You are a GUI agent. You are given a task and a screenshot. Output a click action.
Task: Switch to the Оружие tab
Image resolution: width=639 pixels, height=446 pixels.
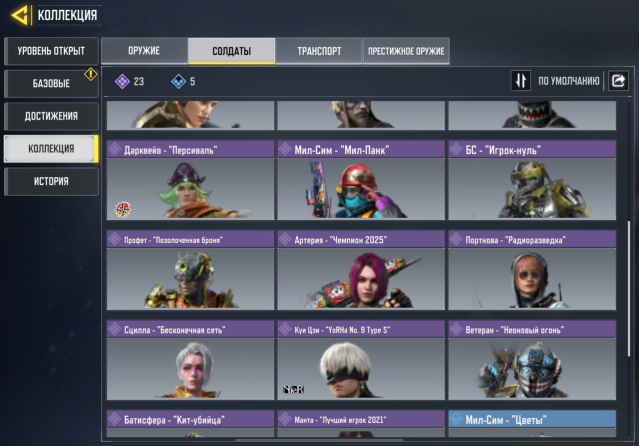[x=144, y=51]
